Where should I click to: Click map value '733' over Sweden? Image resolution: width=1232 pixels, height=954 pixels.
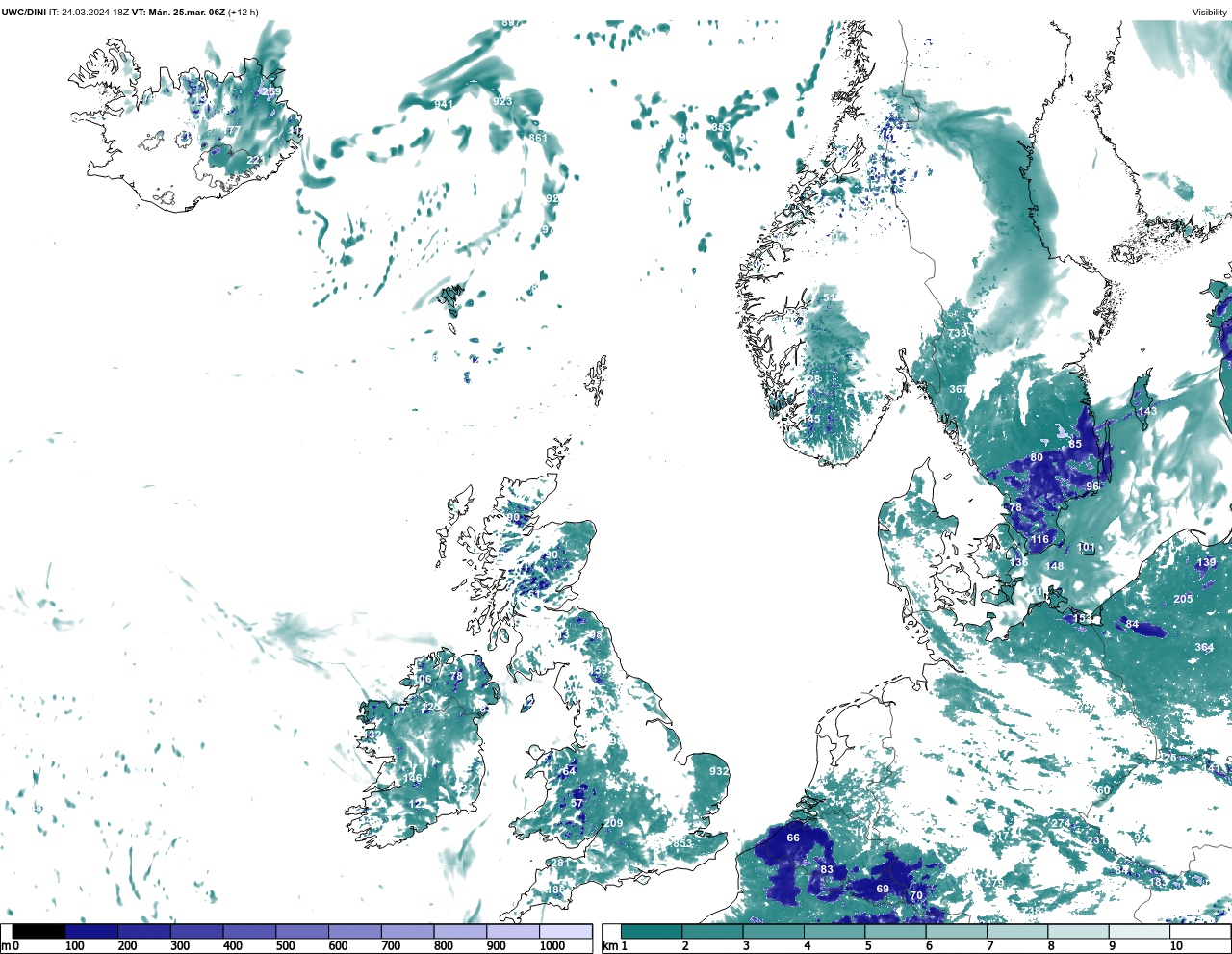pyautogui.click(x=957, y=333)
